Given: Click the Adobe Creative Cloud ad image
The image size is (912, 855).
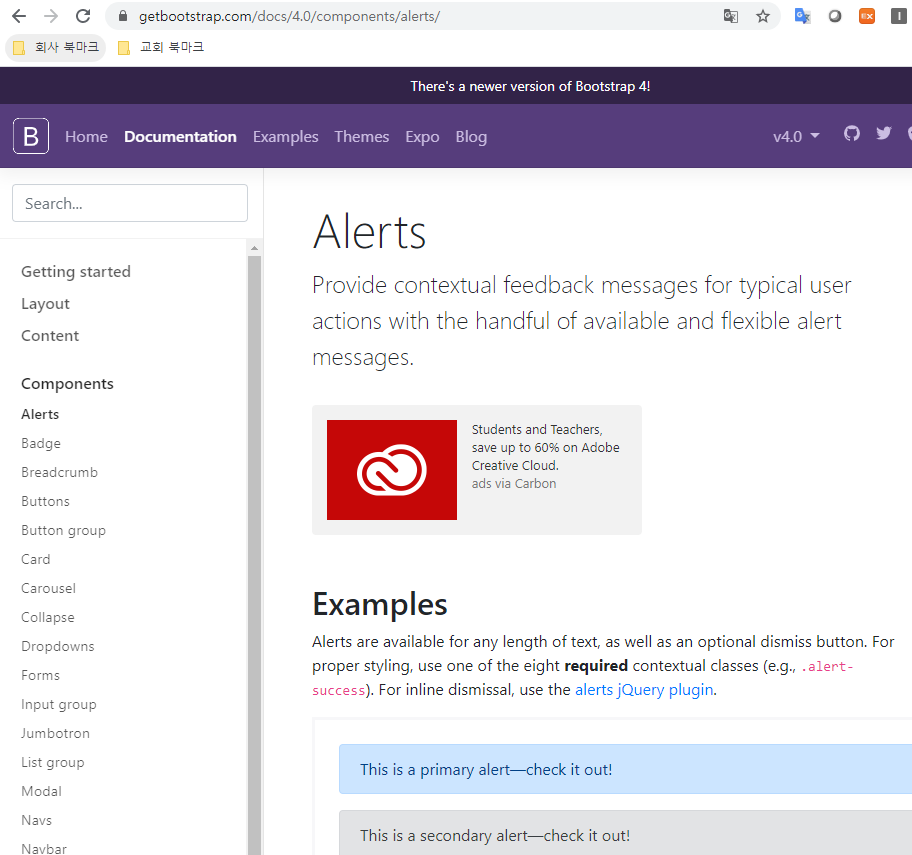Looking at the screenshot, I should (x=391, y=469).
